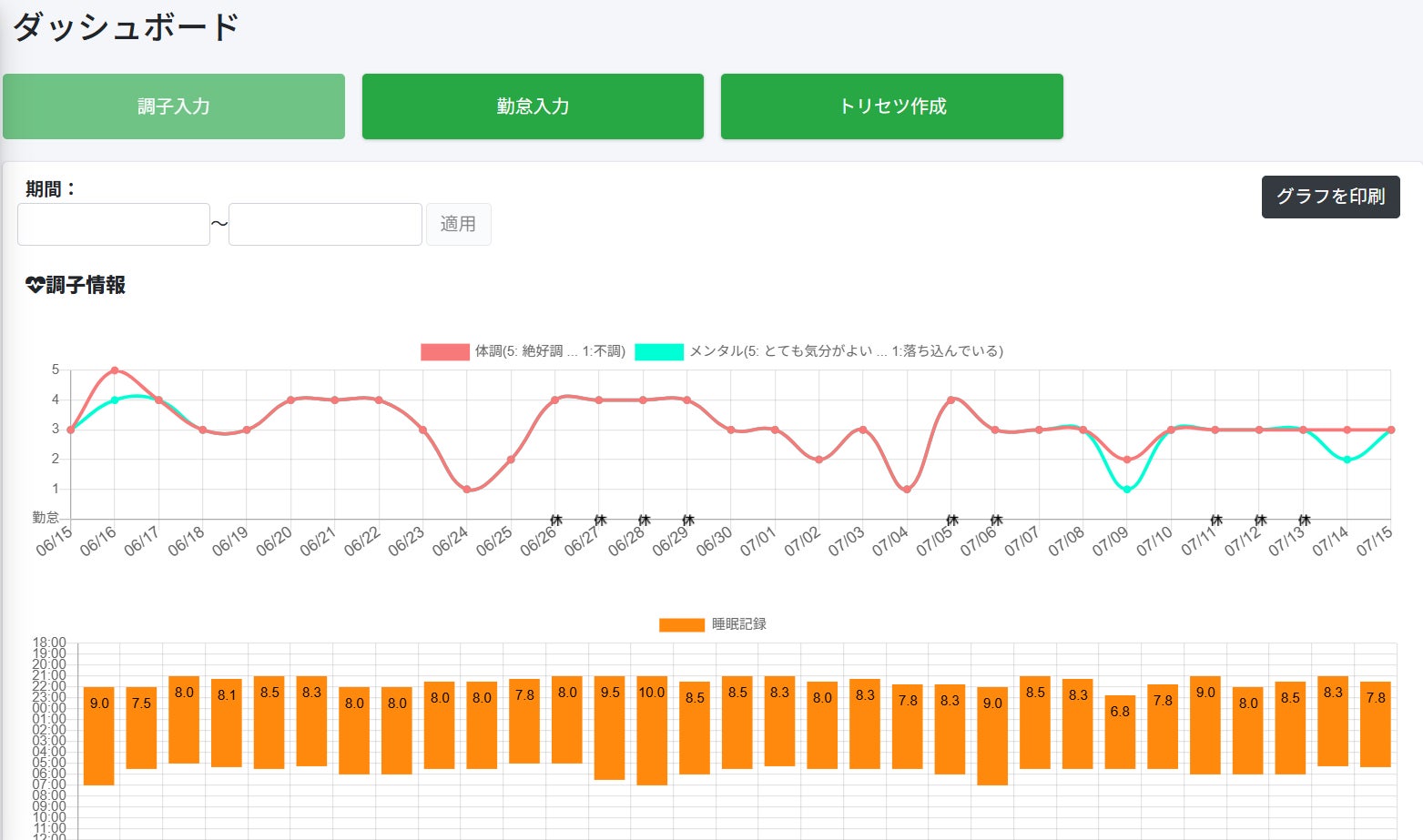Click the heart-pulse icon beside 調子情報
This screenshot has height=840, width=1423.
point(35,286)
